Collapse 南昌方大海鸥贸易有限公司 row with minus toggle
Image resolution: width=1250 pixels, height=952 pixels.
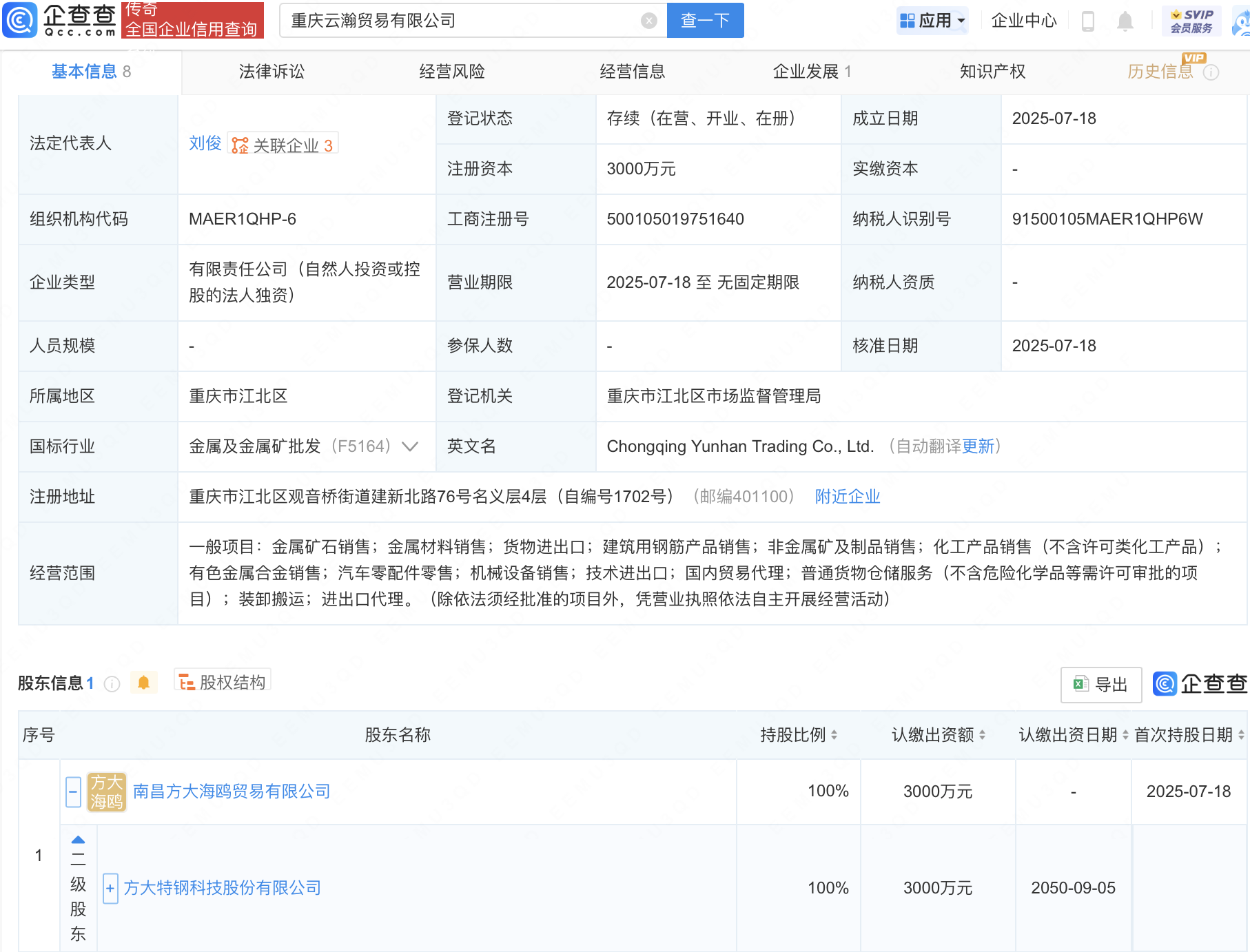(74, 791)
